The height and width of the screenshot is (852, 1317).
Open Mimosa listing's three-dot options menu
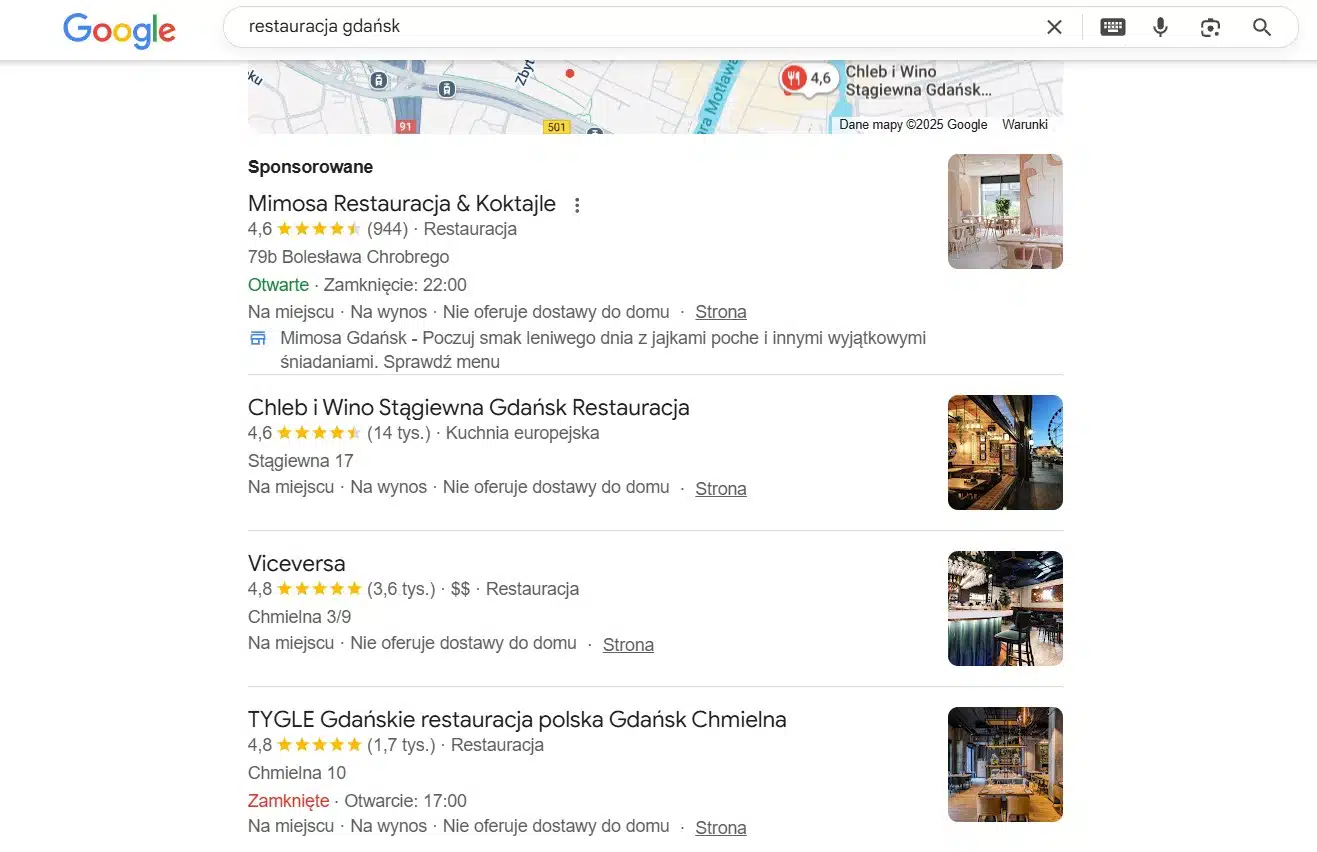576,205
